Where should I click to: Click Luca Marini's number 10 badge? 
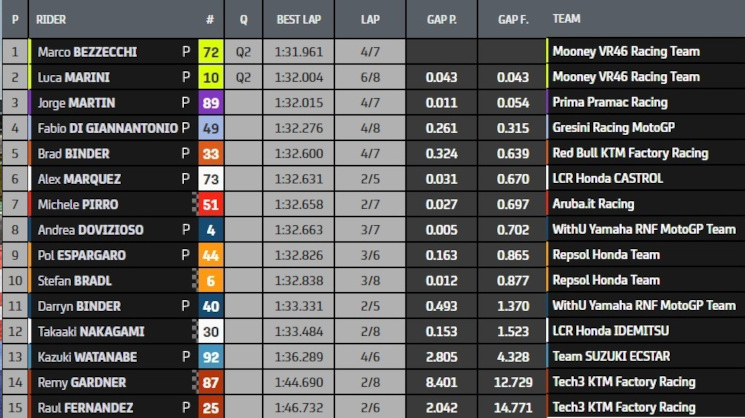click(x=210, y=77)
